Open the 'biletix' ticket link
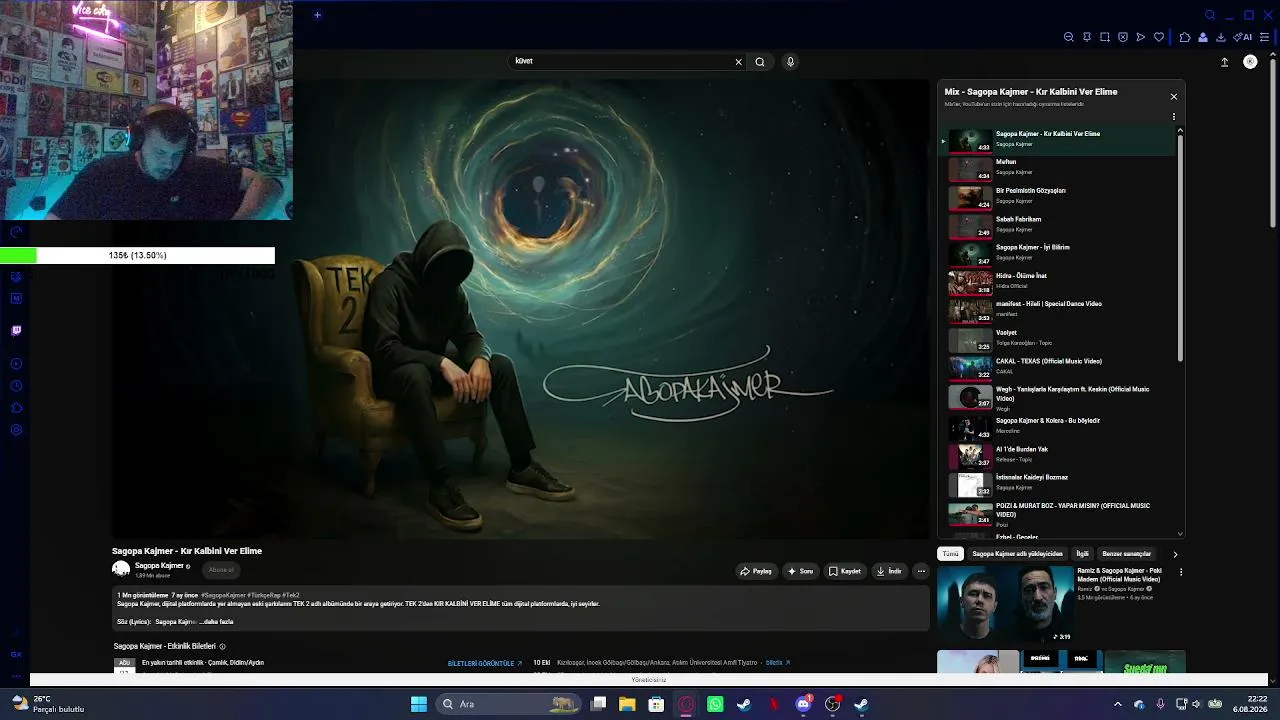Viewport: 1280px width, 720px height. 778,663
